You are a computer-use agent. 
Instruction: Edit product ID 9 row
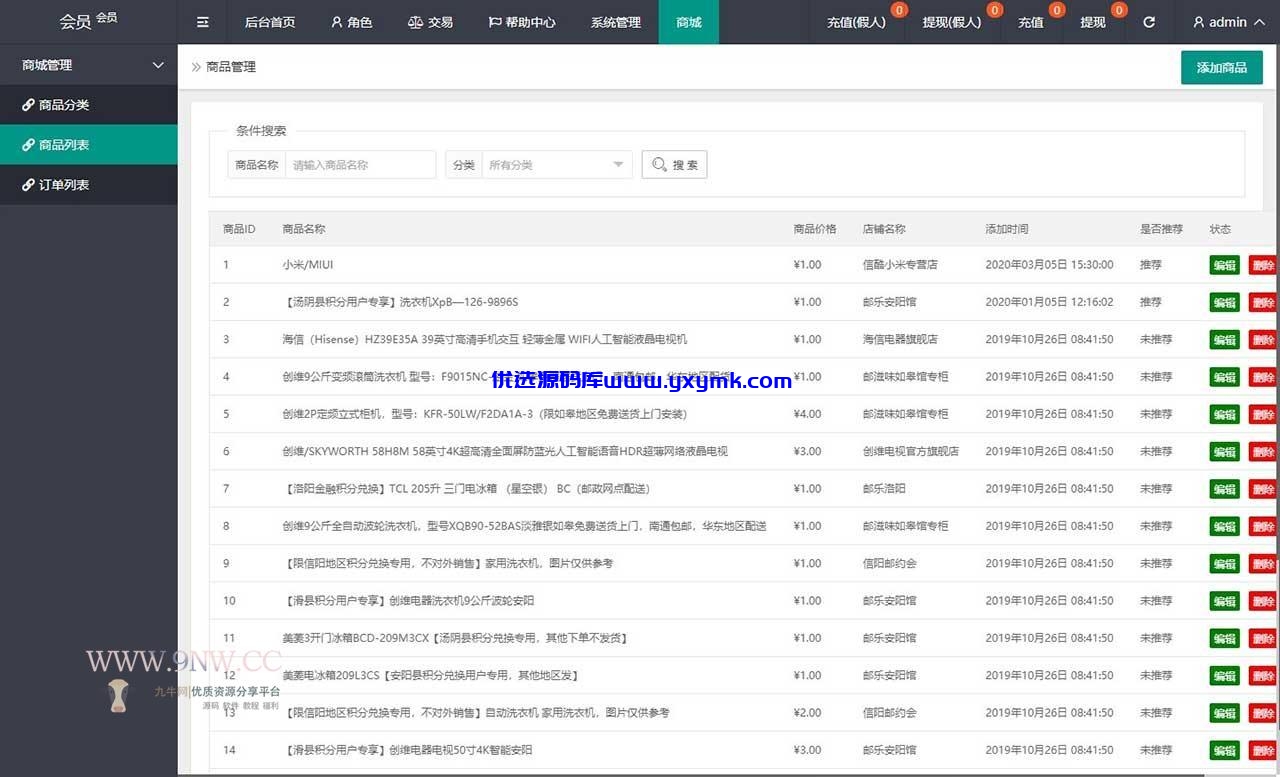click(1224, 564)
